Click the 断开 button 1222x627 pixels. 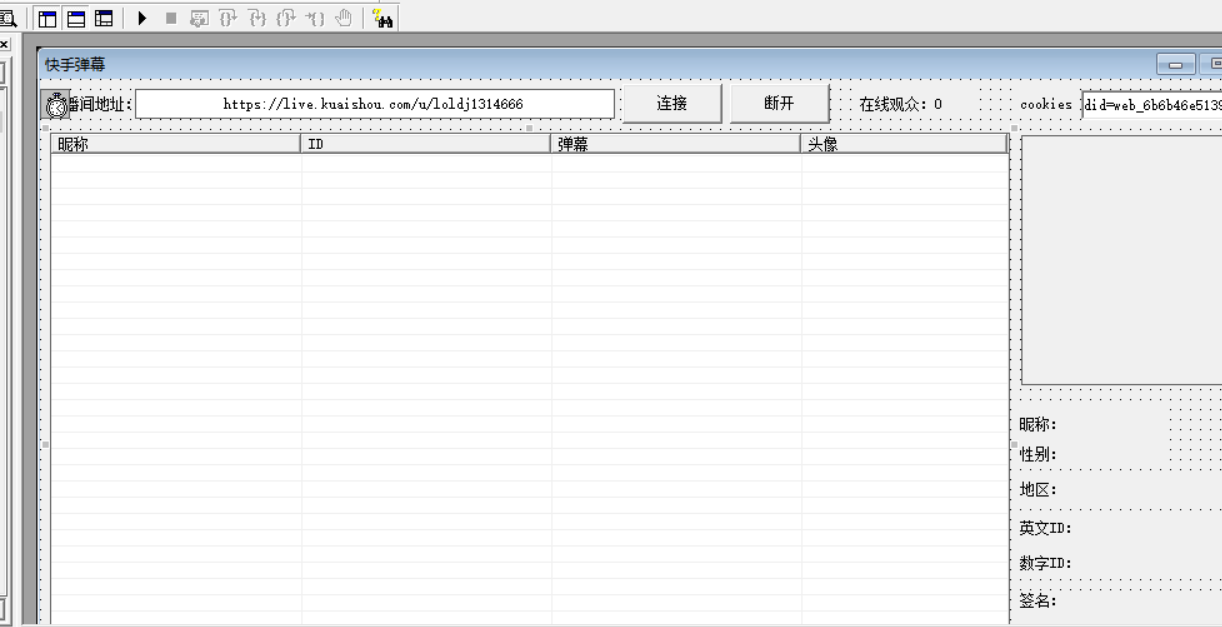click(779, 103)
